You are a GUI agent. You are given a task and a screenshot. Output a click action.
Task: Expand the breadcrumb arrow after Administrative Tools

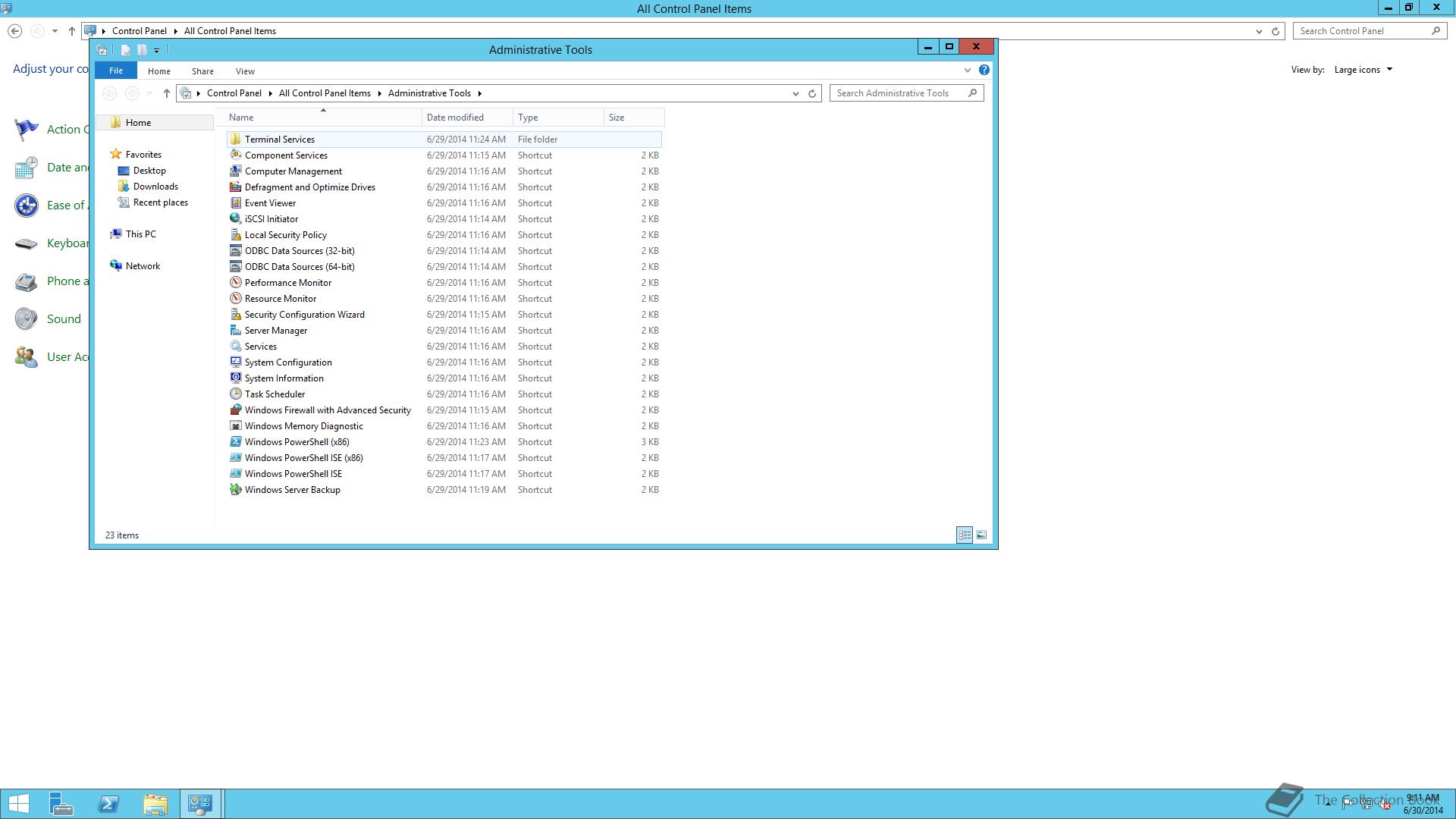[x=479, y=93]
